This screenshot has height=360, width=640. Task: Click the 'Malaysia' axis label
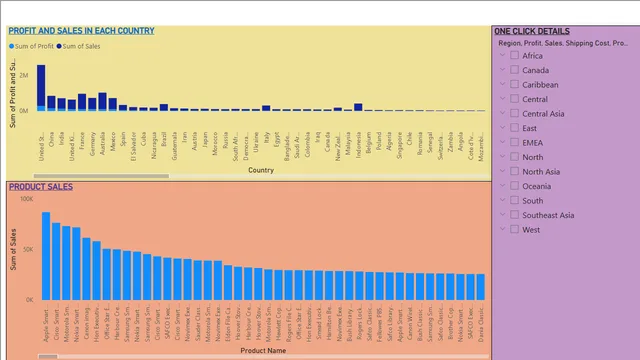pos(348,143)
